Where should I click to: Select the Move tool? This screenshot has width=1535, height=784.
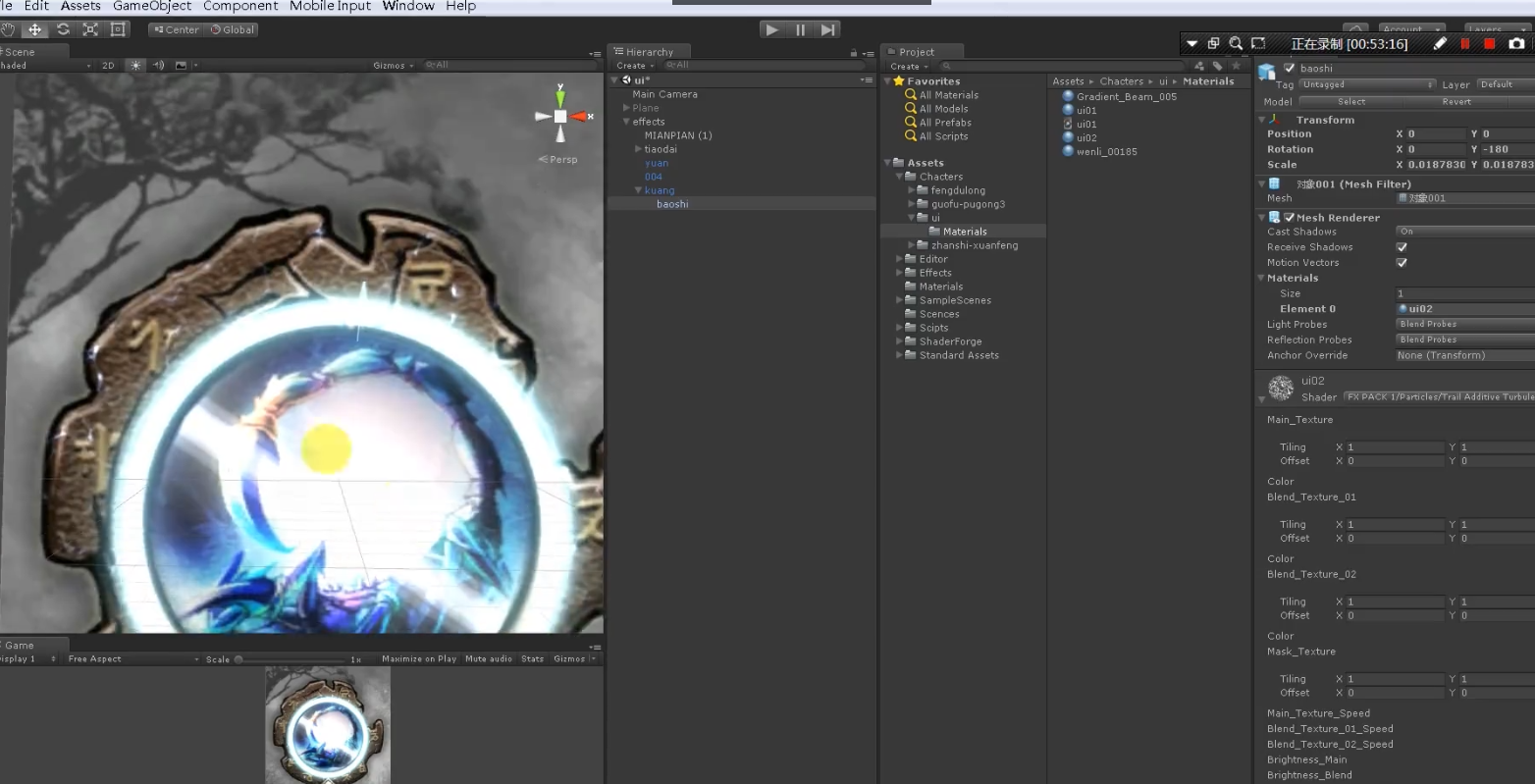[35, 29]
